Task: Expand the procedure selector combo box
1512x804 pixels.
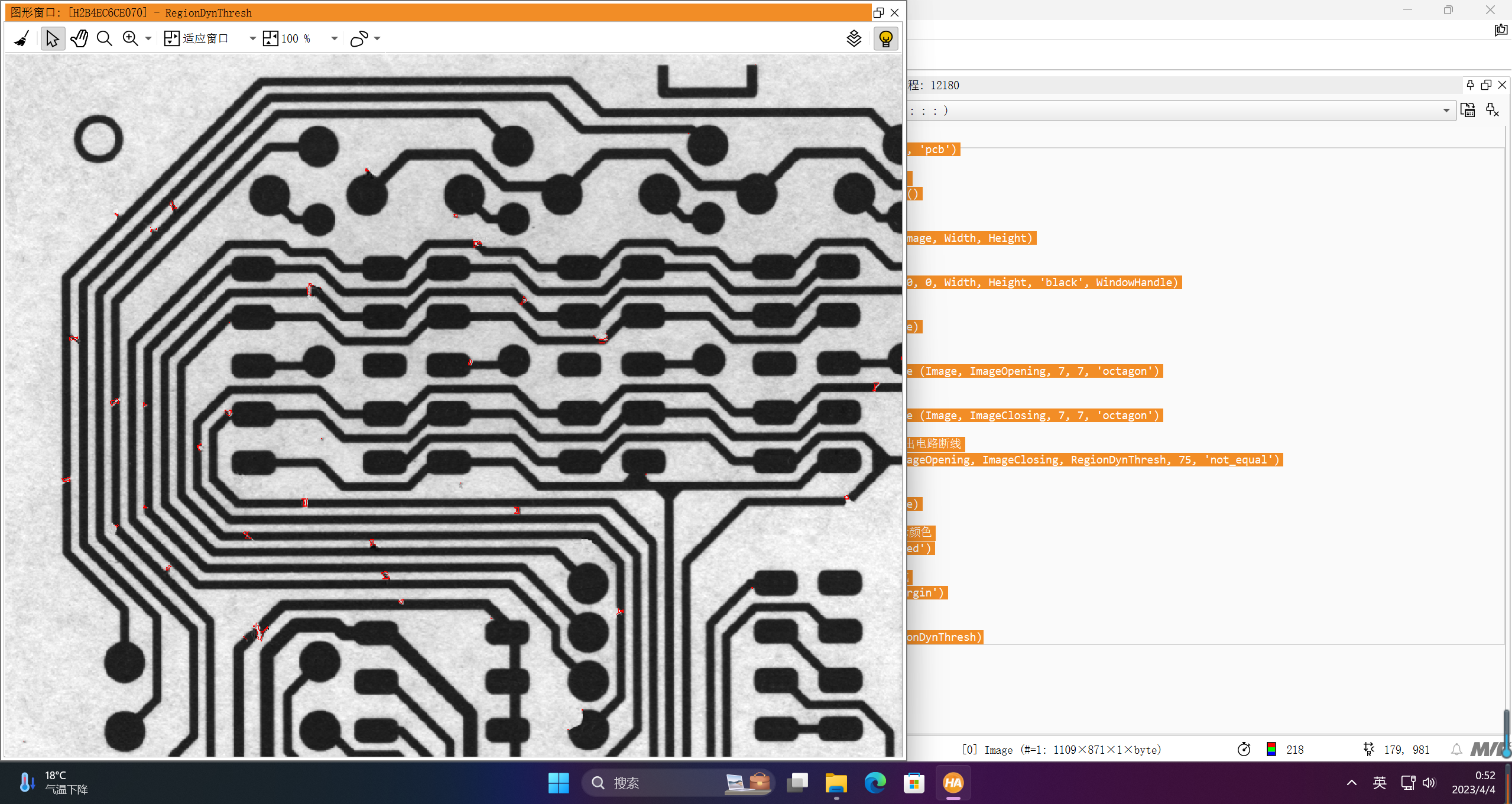Action: point(1446,111)
